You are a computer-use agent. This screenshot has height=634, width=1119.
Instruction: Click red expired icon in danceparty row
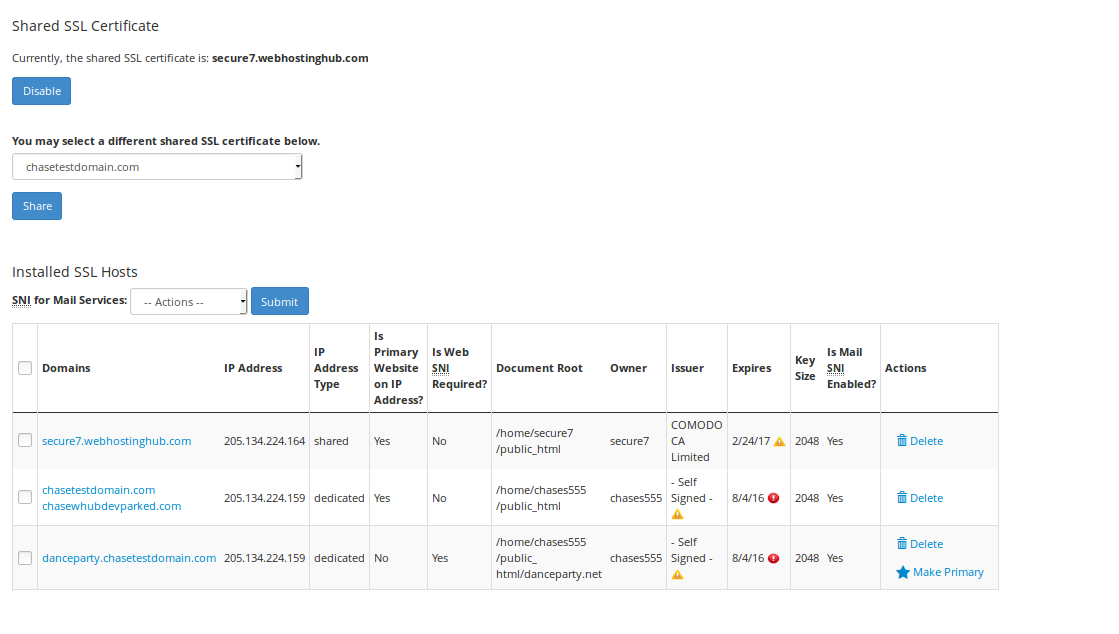pyautogui.click(x=774, y=558)
